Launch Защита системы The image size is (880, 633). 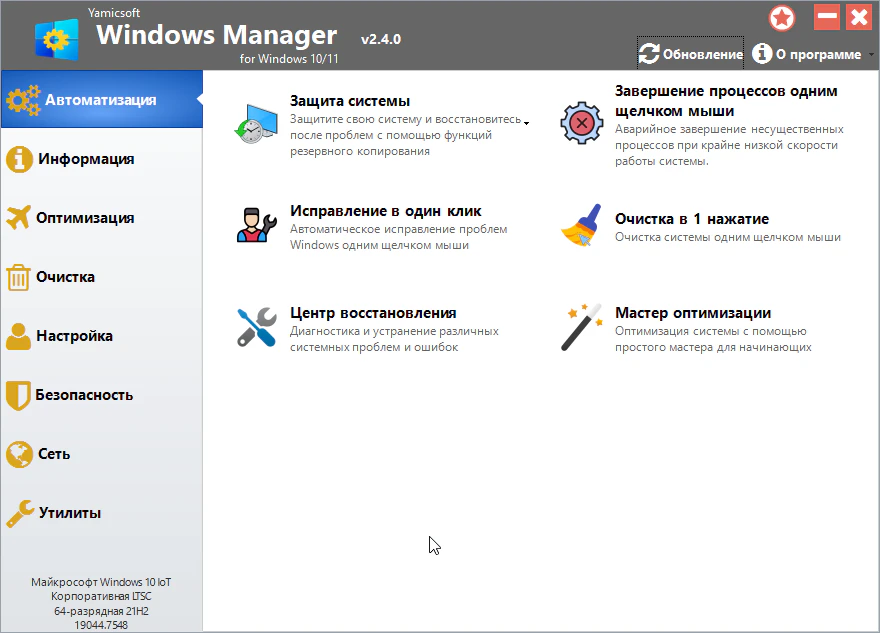tap(350, 101)
